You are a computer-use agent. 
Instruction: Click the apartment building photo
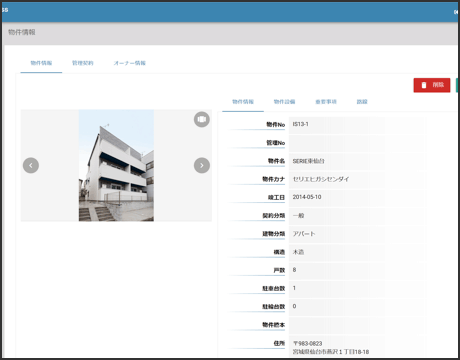pos(116,165)
